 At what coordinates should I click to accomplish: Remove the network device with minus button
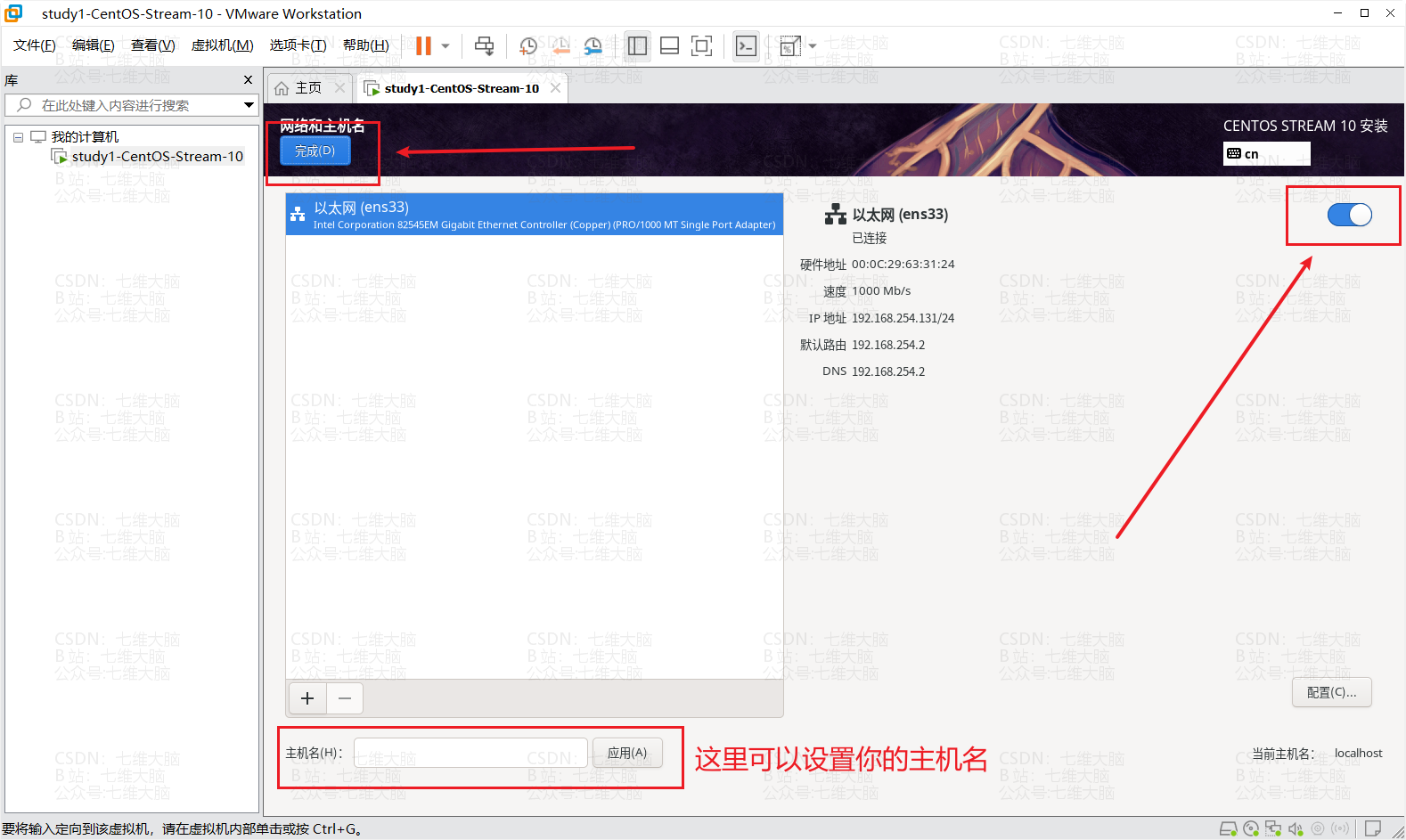tap(345, 698)
